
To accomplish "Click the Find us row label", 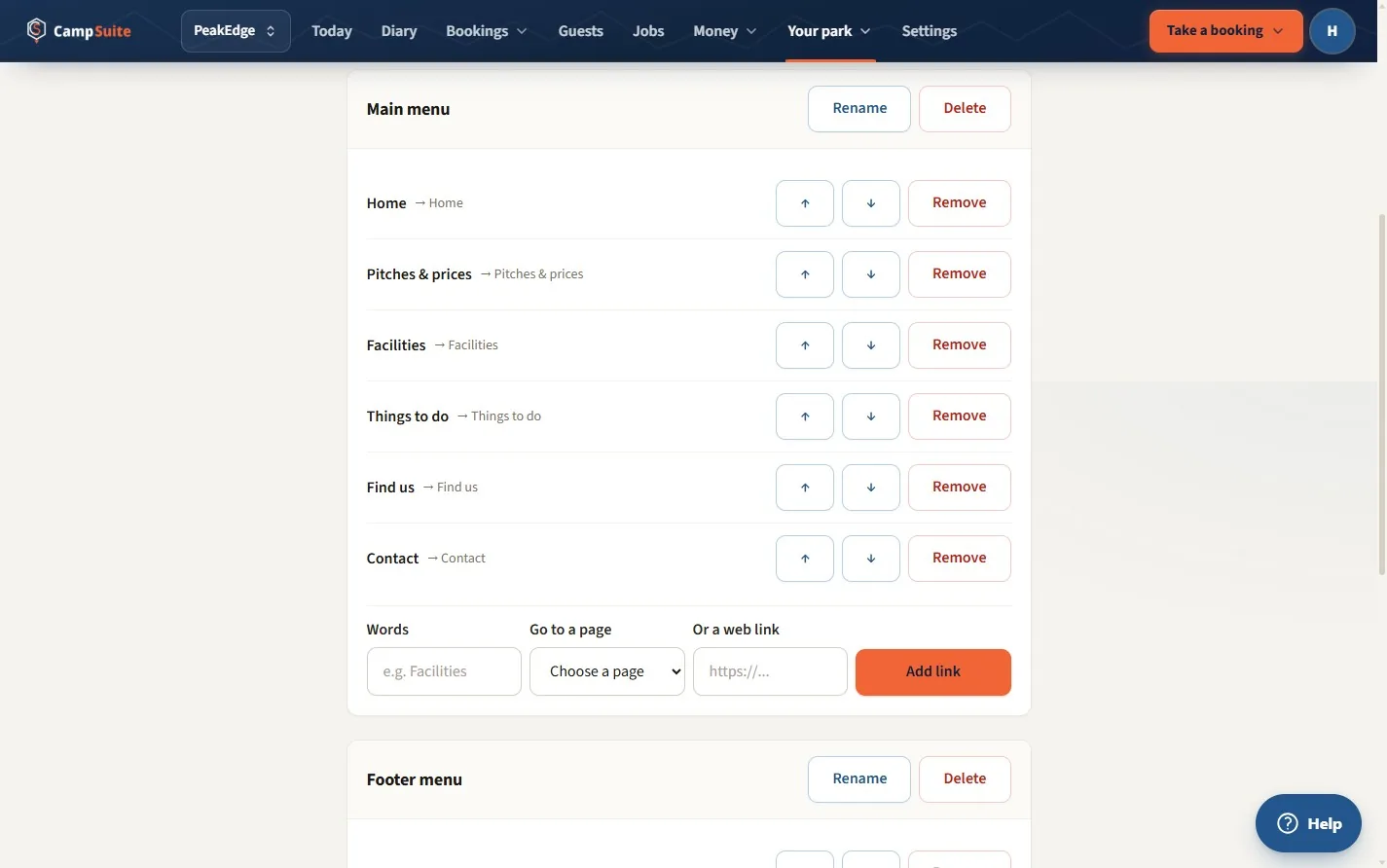I will coord(390,488).
